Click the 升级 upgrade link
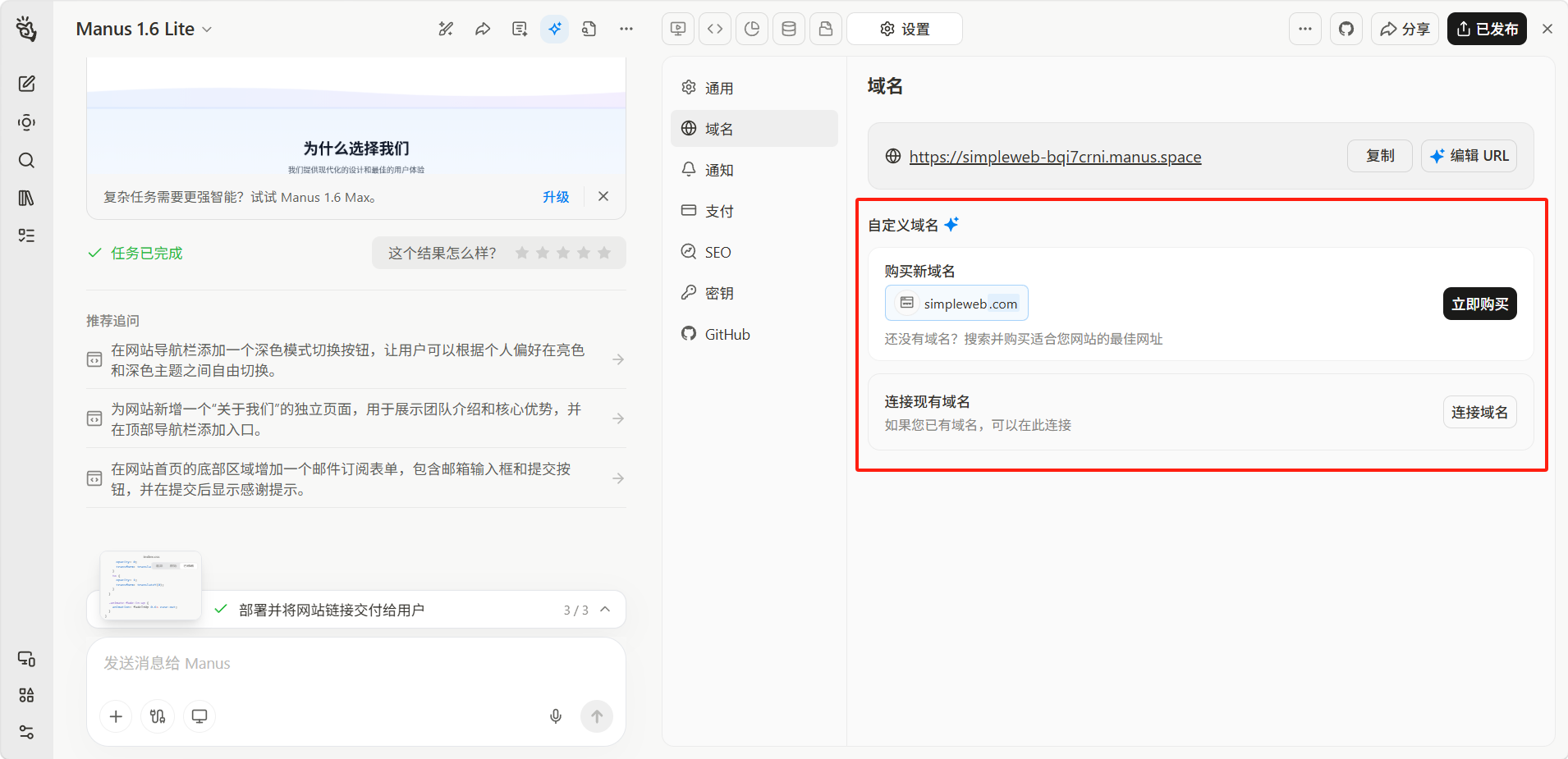1568x759 pixels. [556, 197]
